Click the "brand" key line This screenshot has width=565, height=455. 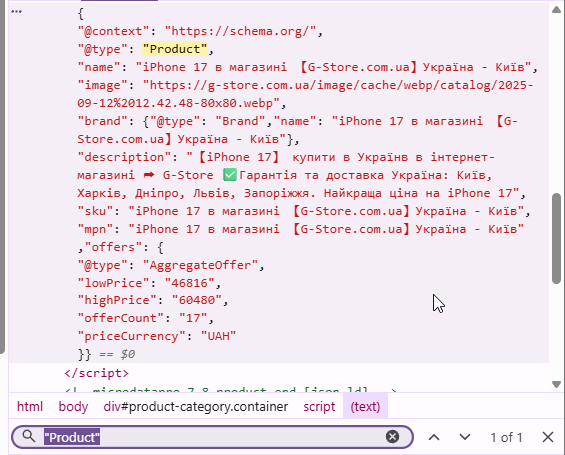pyautogui.click(x=298, y=130)
